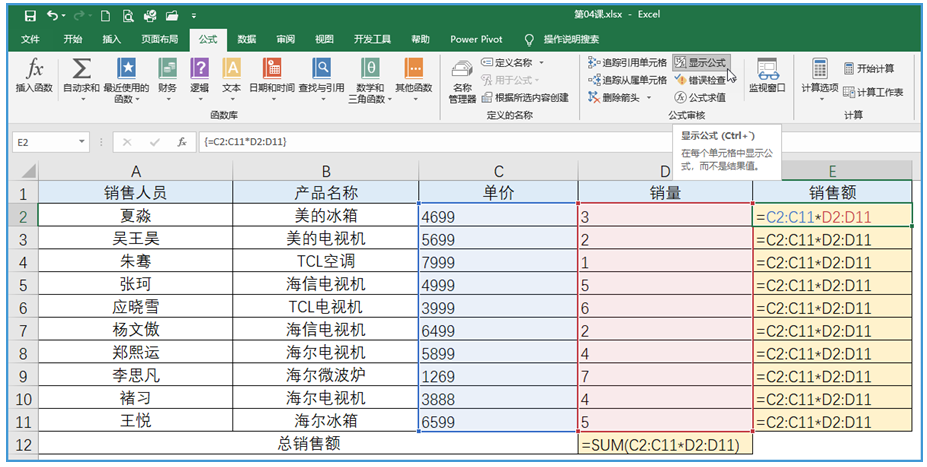Switch to the Data (数据) tab

point(246,39)
